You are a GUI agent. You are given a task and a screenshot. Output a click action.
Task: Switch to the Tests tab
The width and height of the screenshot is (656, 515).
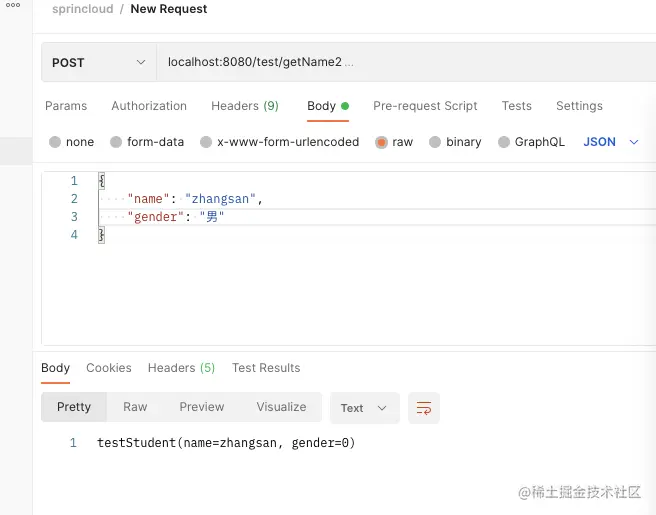(x=517, y=106)
